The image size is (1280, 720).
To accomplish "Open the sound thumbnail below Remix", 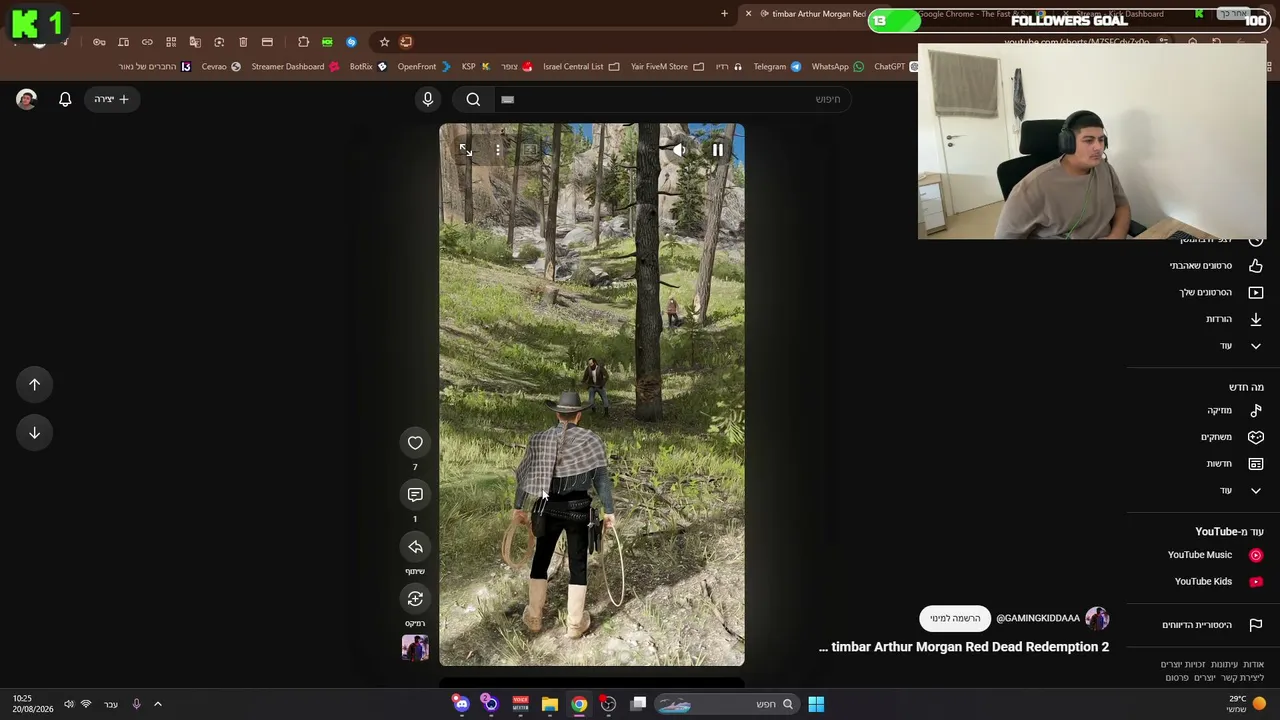I will pos(415,648).
